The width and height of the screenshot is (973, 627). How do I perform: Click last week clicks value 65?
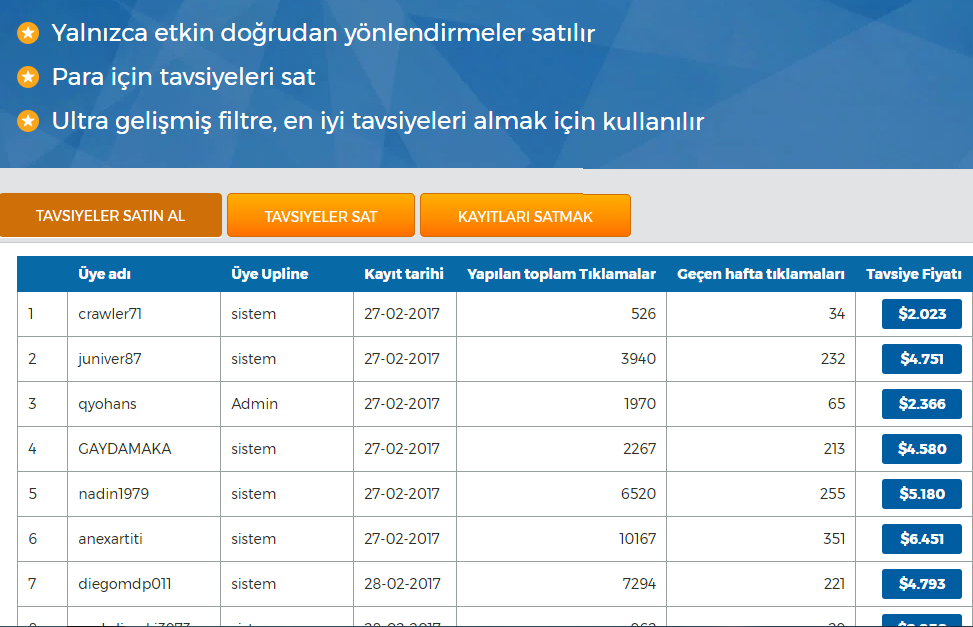[836, 404]
